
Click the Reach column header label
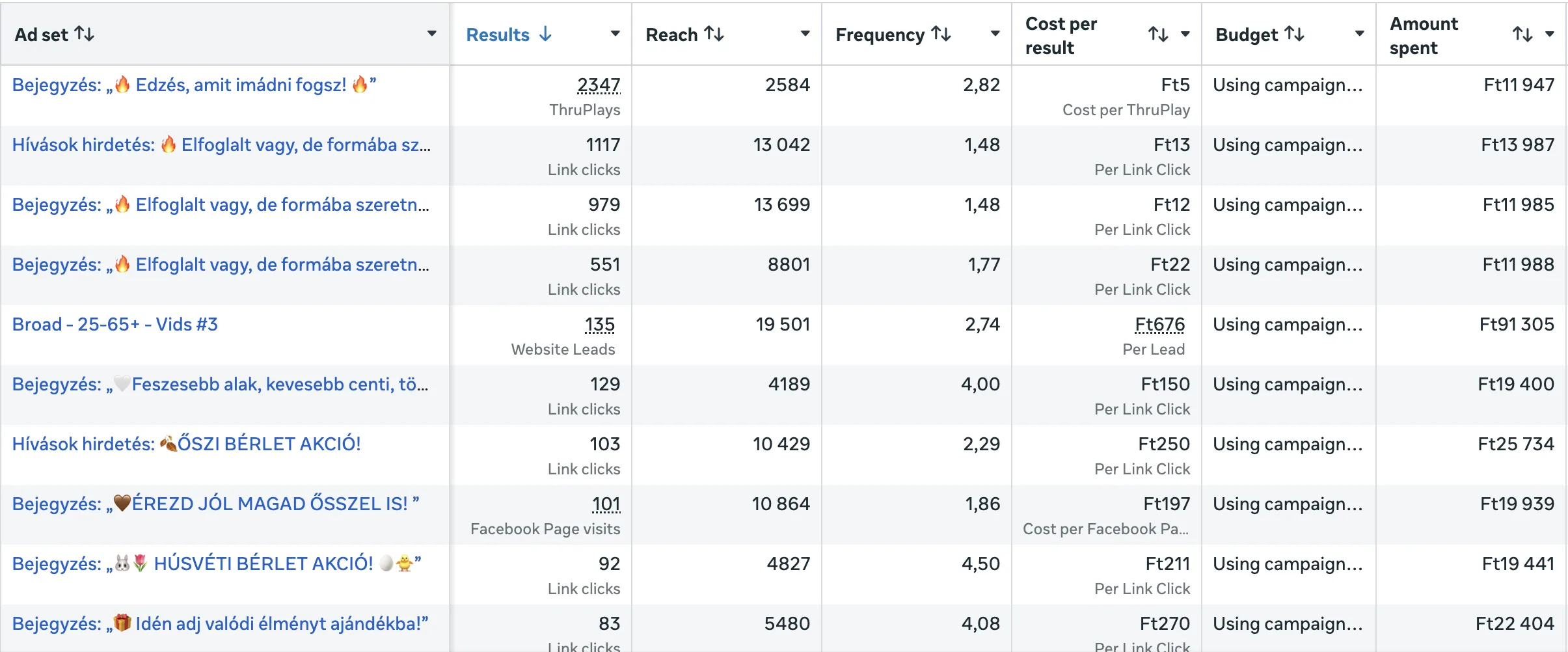(671, 34)
